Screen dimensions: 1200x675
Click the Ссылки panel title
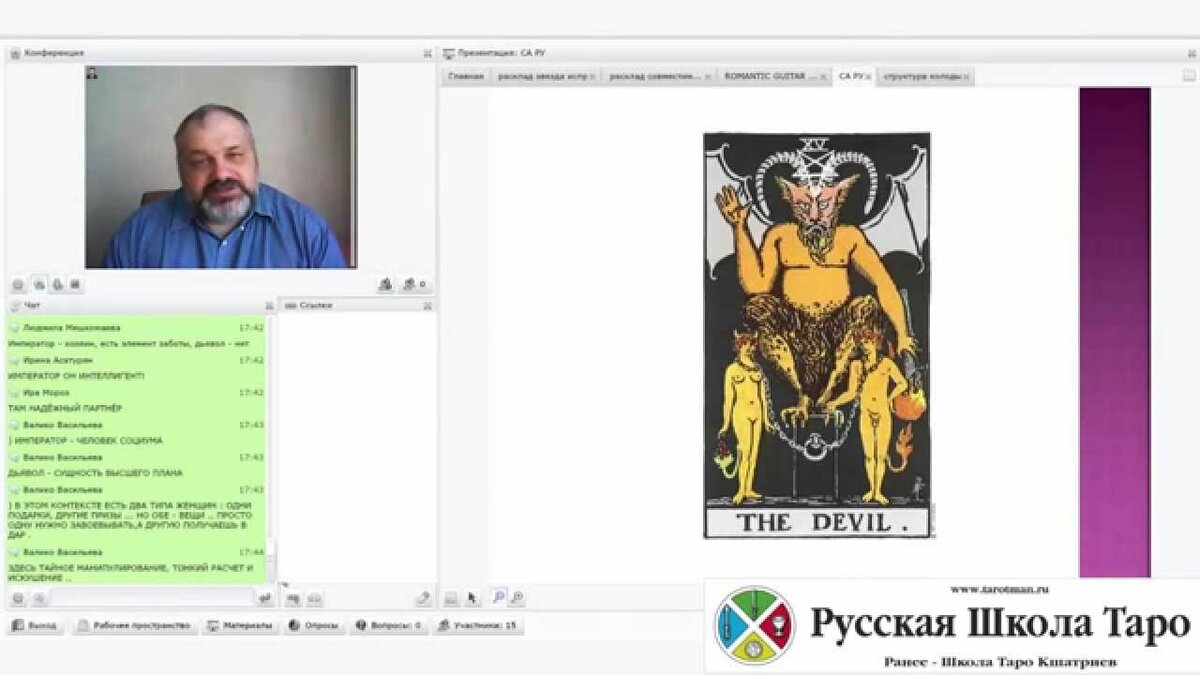coord(315,305)
